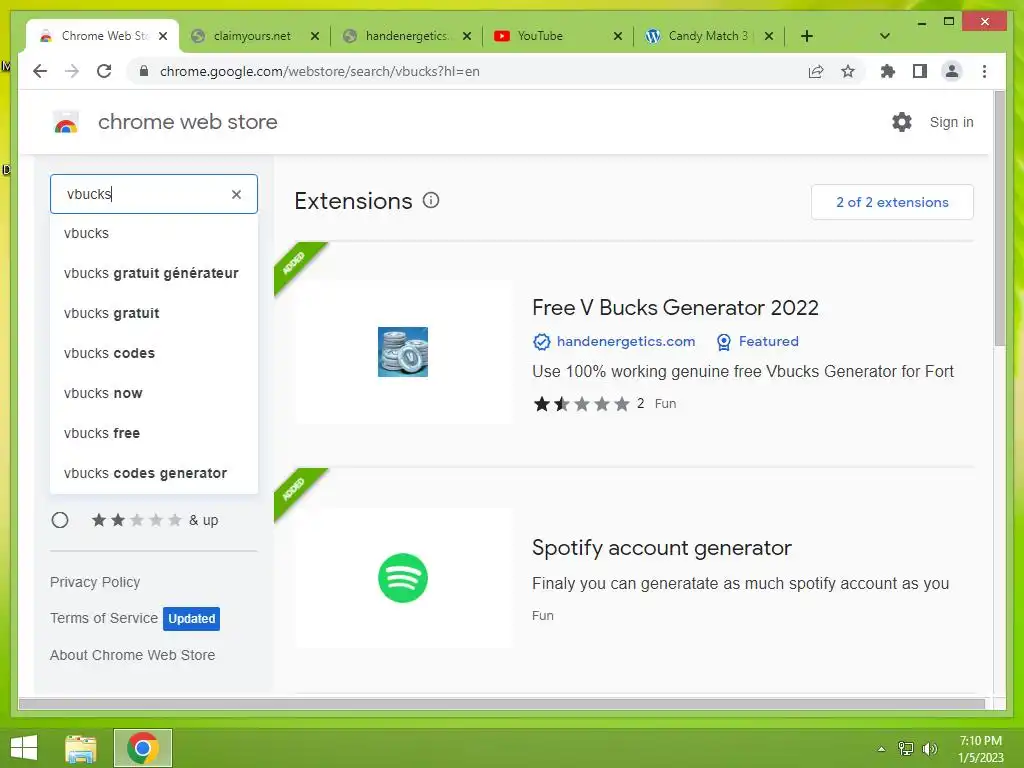Choose suggestion 'vbucks gratuit'
1024x768 pixels.
pos(154,313)
